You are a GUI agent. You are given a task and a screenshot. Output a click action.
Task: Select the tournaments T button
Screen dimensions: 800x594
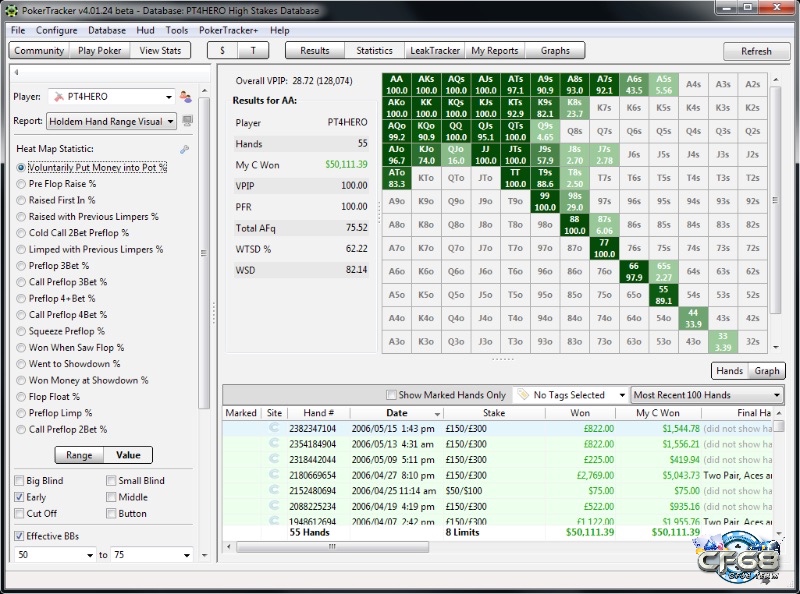coord(253,51)
